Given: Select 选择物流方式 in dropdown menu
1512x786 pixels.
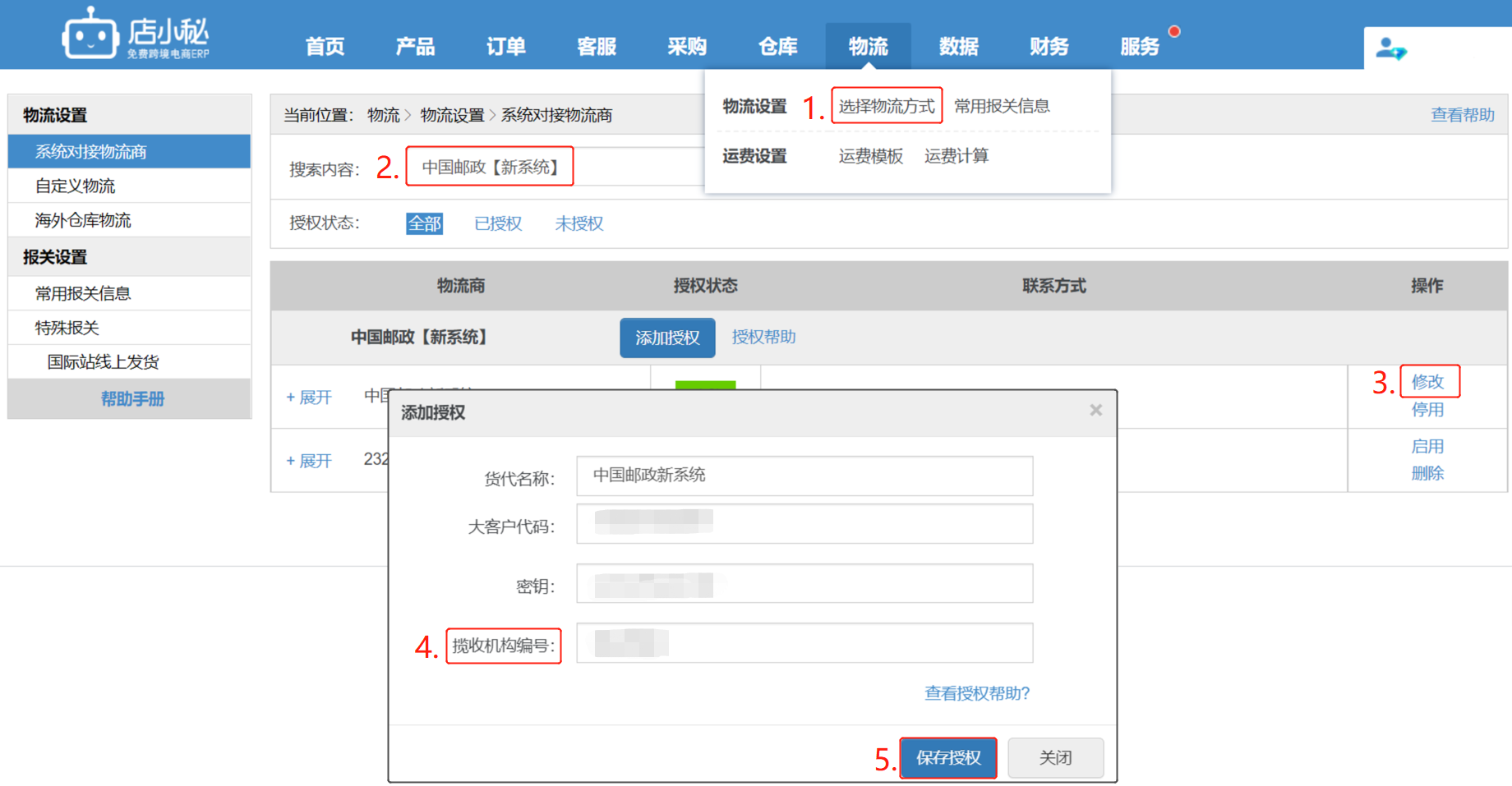Looking at the screenshot, I should (887, 106).
